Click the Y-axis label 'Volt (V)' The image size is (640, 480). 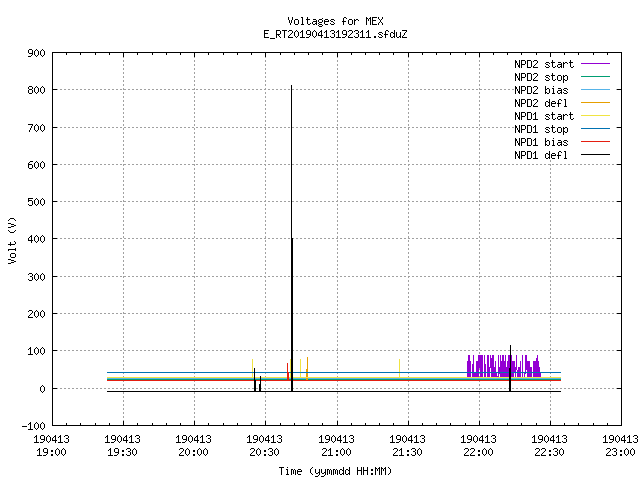(12, 240)
